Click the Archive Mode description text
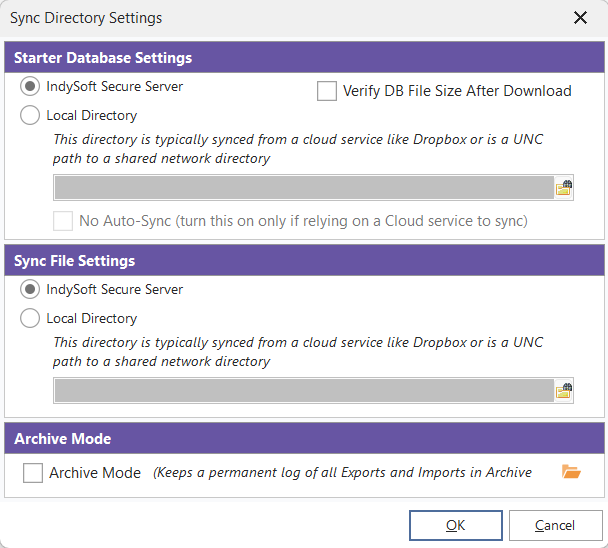 [x=342, y=472]
